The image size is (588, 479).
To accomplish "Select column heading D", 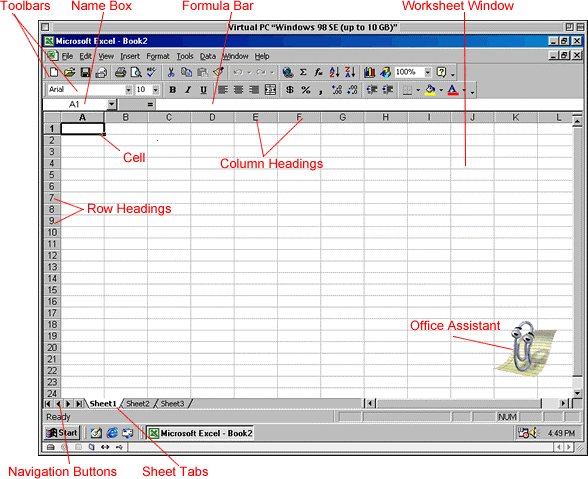I will [212, 117].
